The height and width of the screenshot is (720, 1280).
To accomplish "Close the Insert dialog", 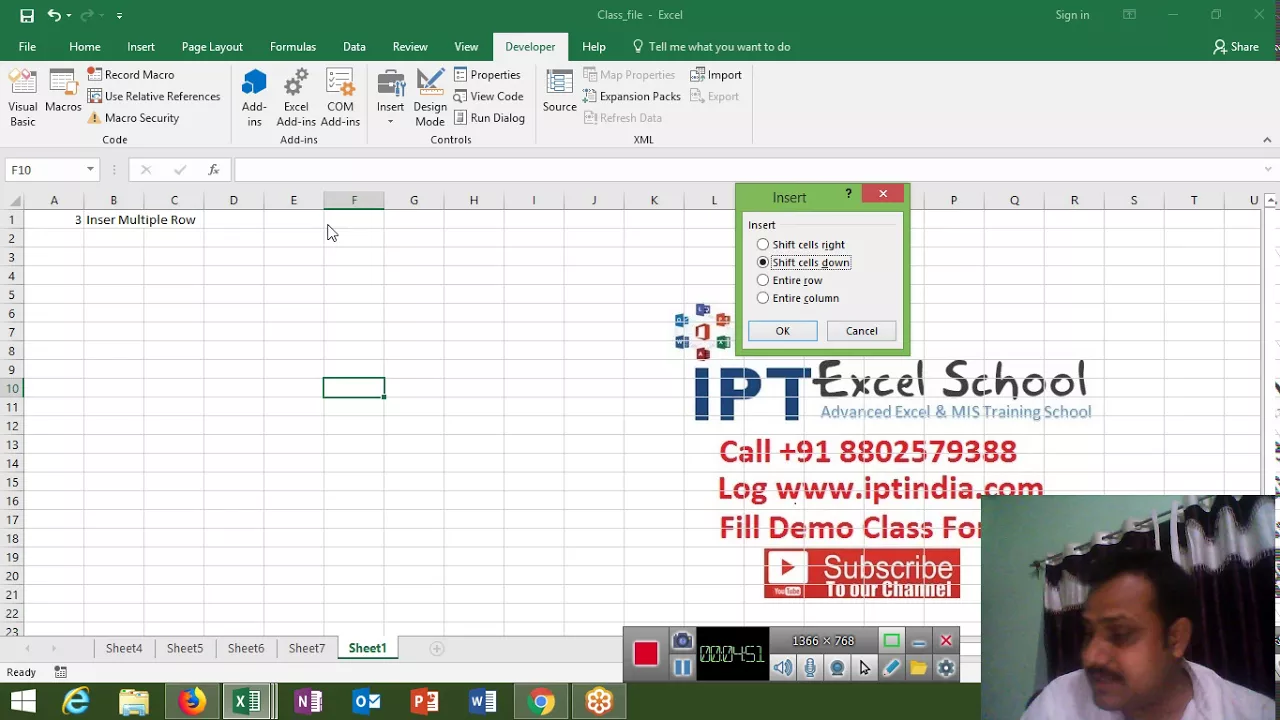I will click(x=883, y=194).
